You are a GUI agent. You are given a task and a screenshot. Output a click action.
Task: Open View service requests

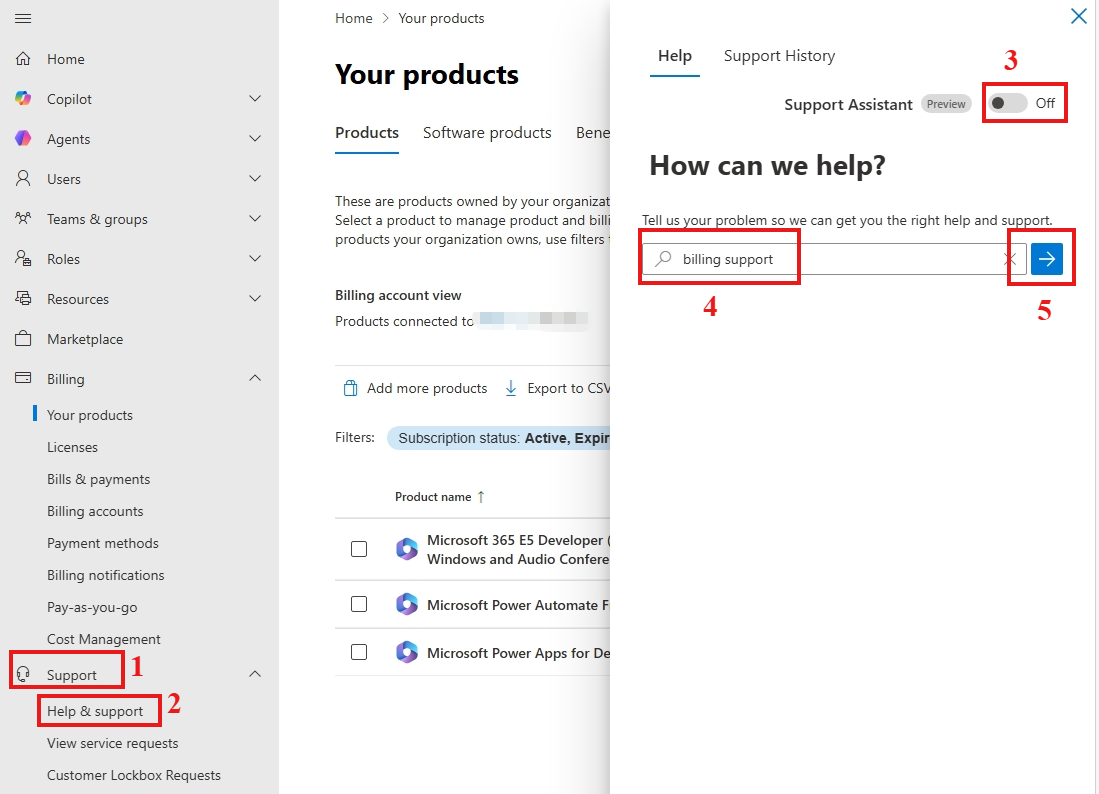(x=112, y=744)
